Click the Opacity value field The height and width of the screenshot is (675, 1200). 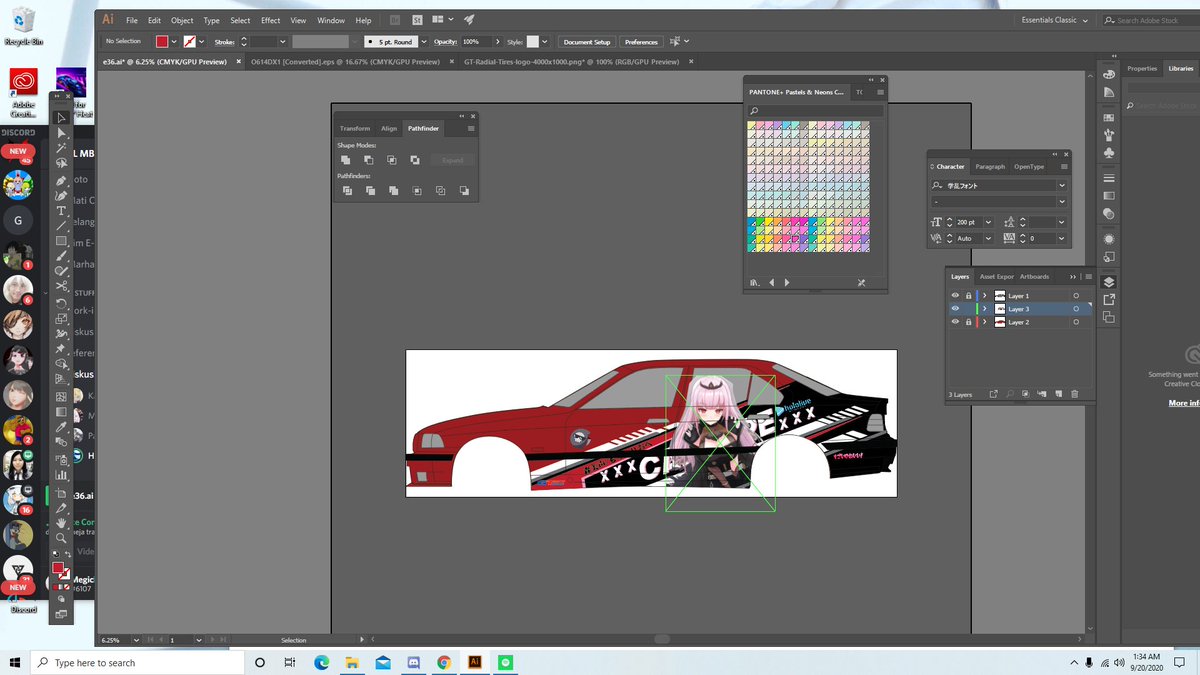pos(474,42)
